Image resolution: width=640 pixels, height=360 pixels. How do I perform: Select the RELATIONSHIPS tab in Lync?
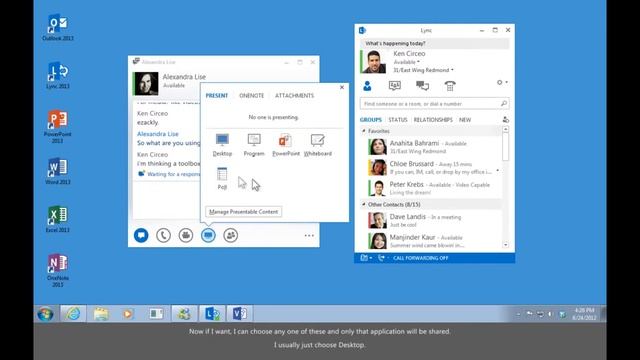coord(433,120)
